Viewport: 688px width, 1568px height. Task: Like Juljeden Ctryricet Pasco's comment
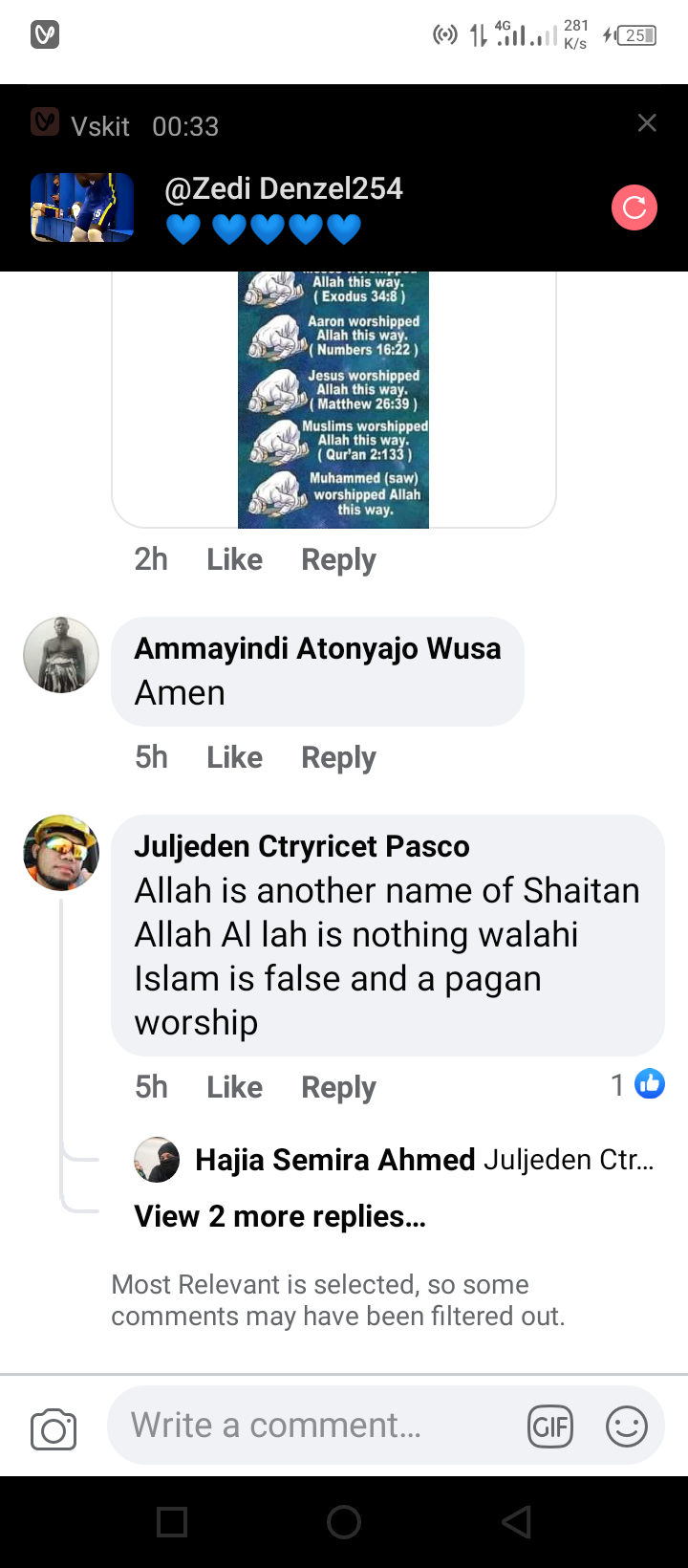pyautogui.click(x=234, y=1087)
